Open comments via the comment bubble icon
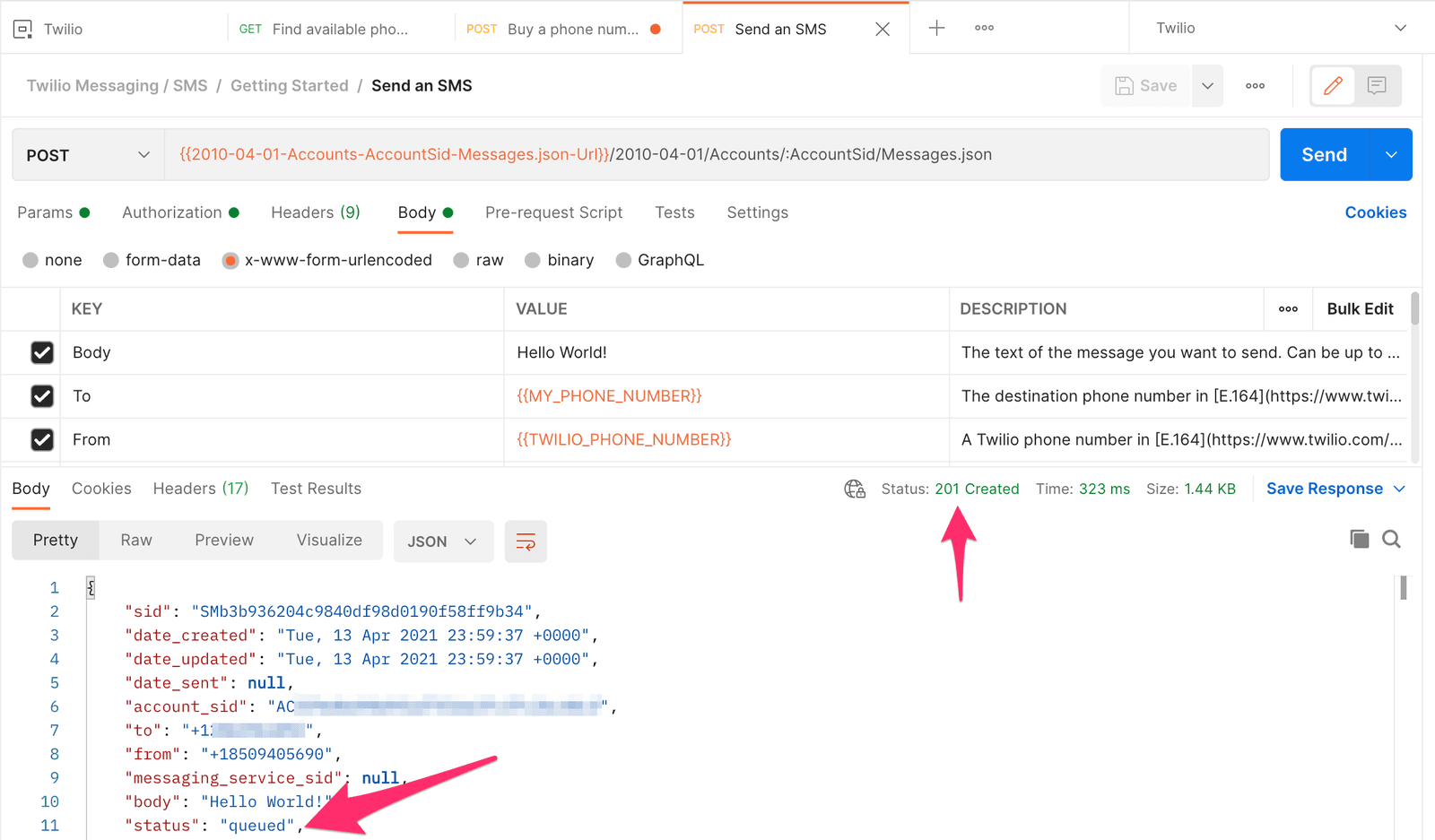1435x840 pixels. point(1376,85)
